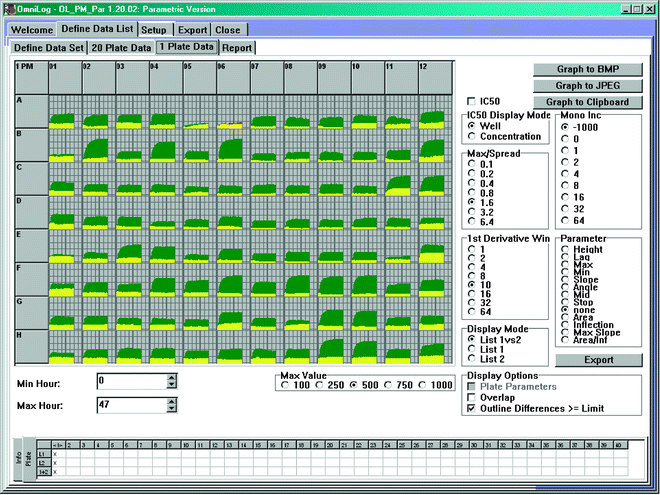The width and height of the screenshot is (660, 495).
Task: Set 1st Derivative Win to 1
Action: click(x=471, y=249)
